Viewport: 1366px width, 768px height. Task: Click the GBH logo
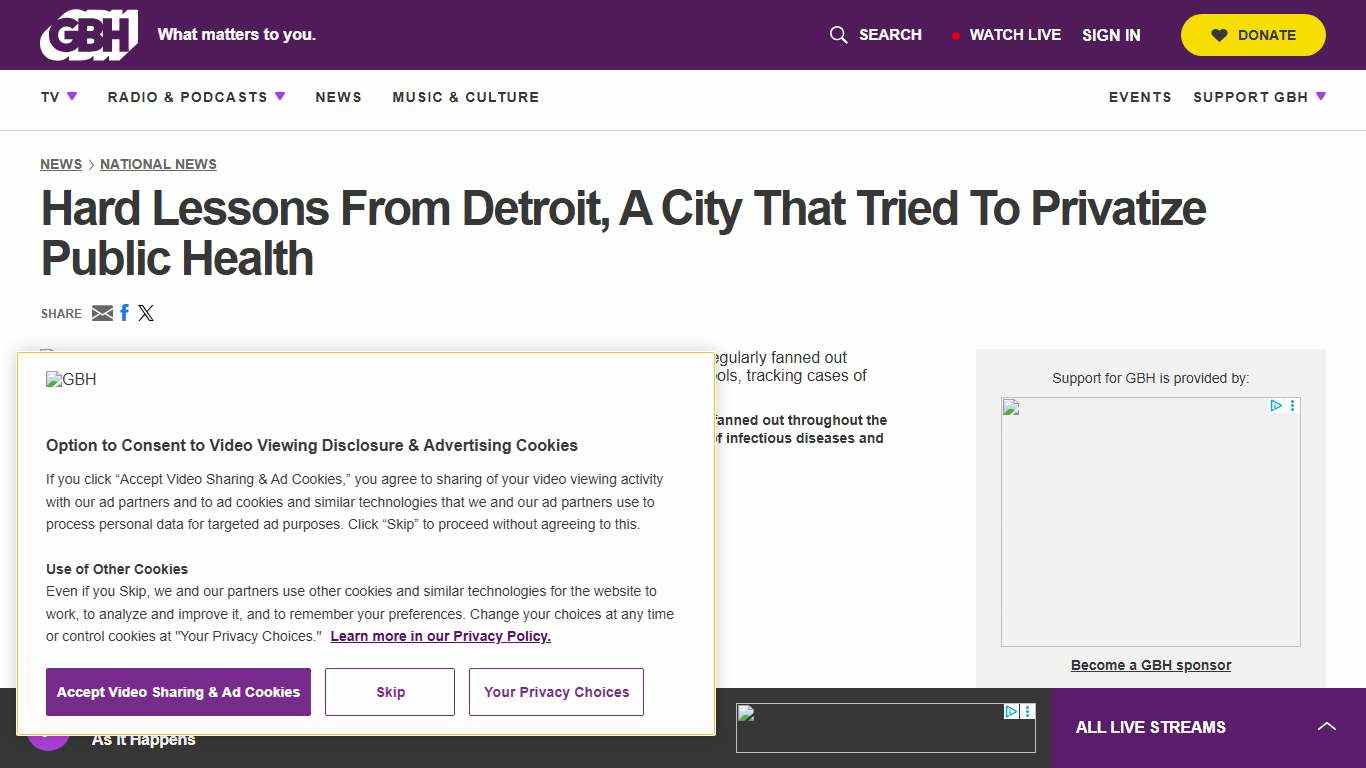click(x=88, y=34)
